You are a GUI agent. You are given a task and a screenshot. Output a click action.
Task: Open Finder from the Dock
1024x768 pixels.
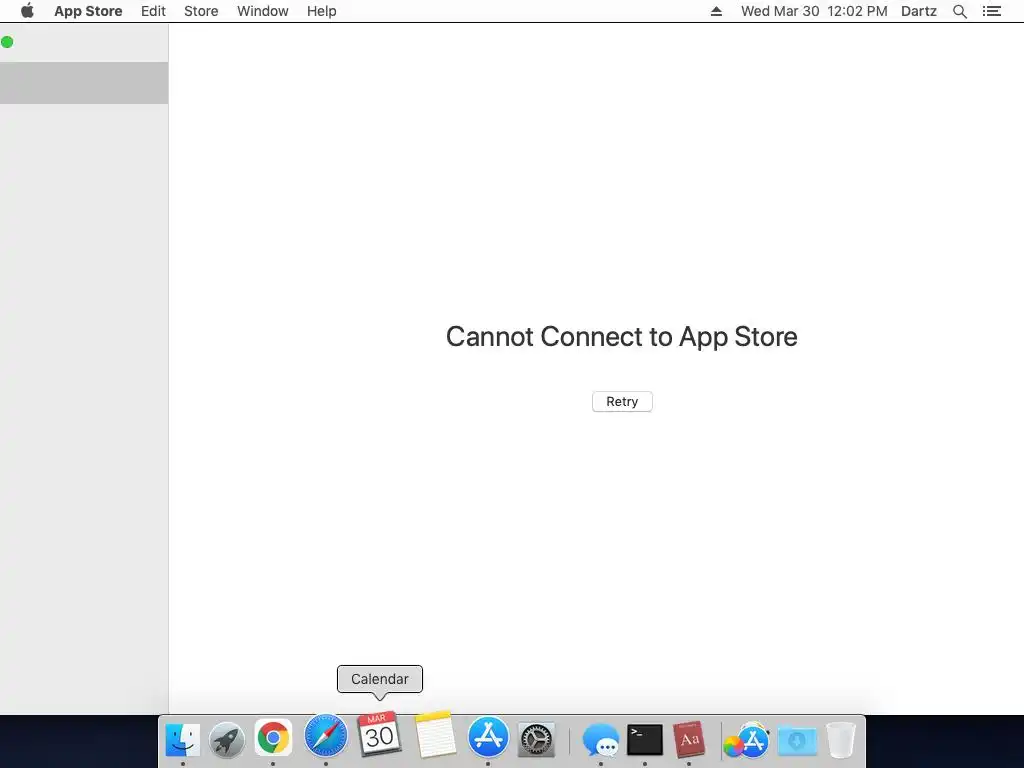tap(183, 740)
